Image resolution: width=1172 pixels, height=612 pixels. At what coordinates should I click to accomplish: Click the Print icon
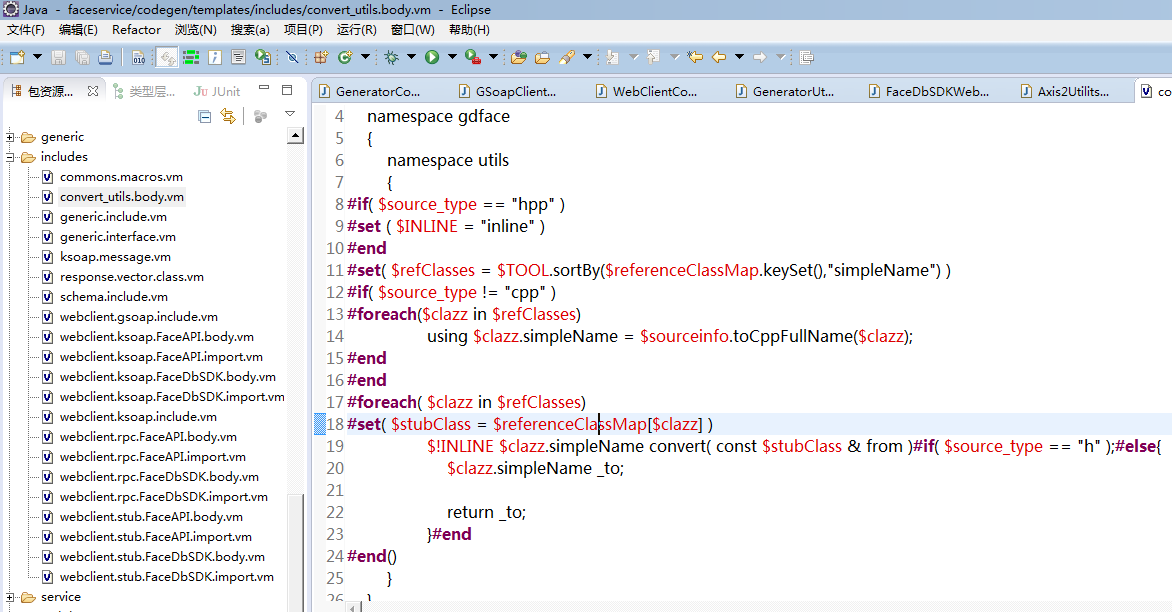pyautogui.click(x=106, y=58)
